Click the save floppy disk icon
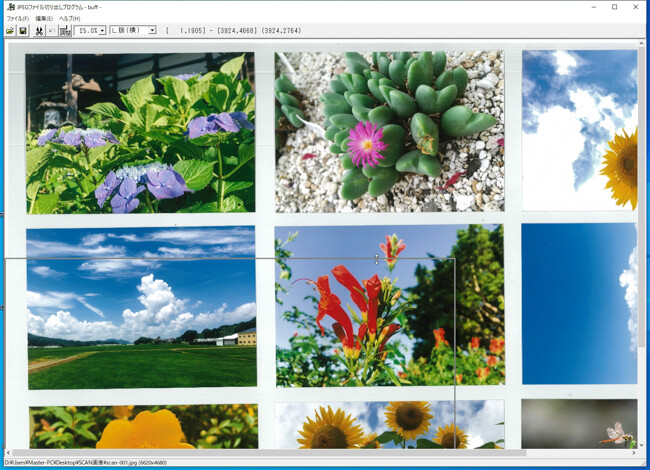The width and height of the screenshot is (650, 470). click(23, 31)
